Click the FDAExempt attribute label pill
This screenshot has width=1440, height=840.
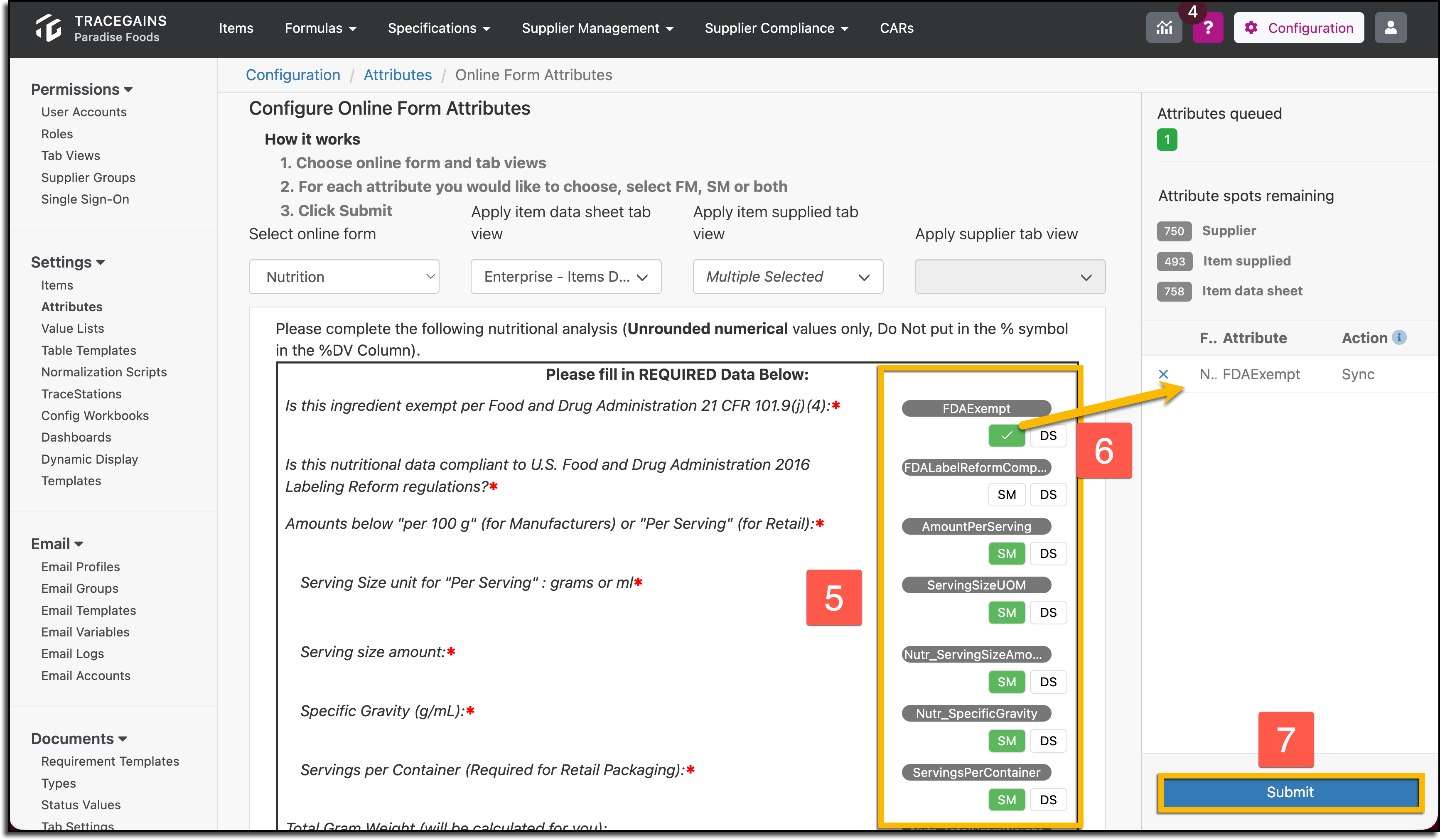(x=976, y=408)
